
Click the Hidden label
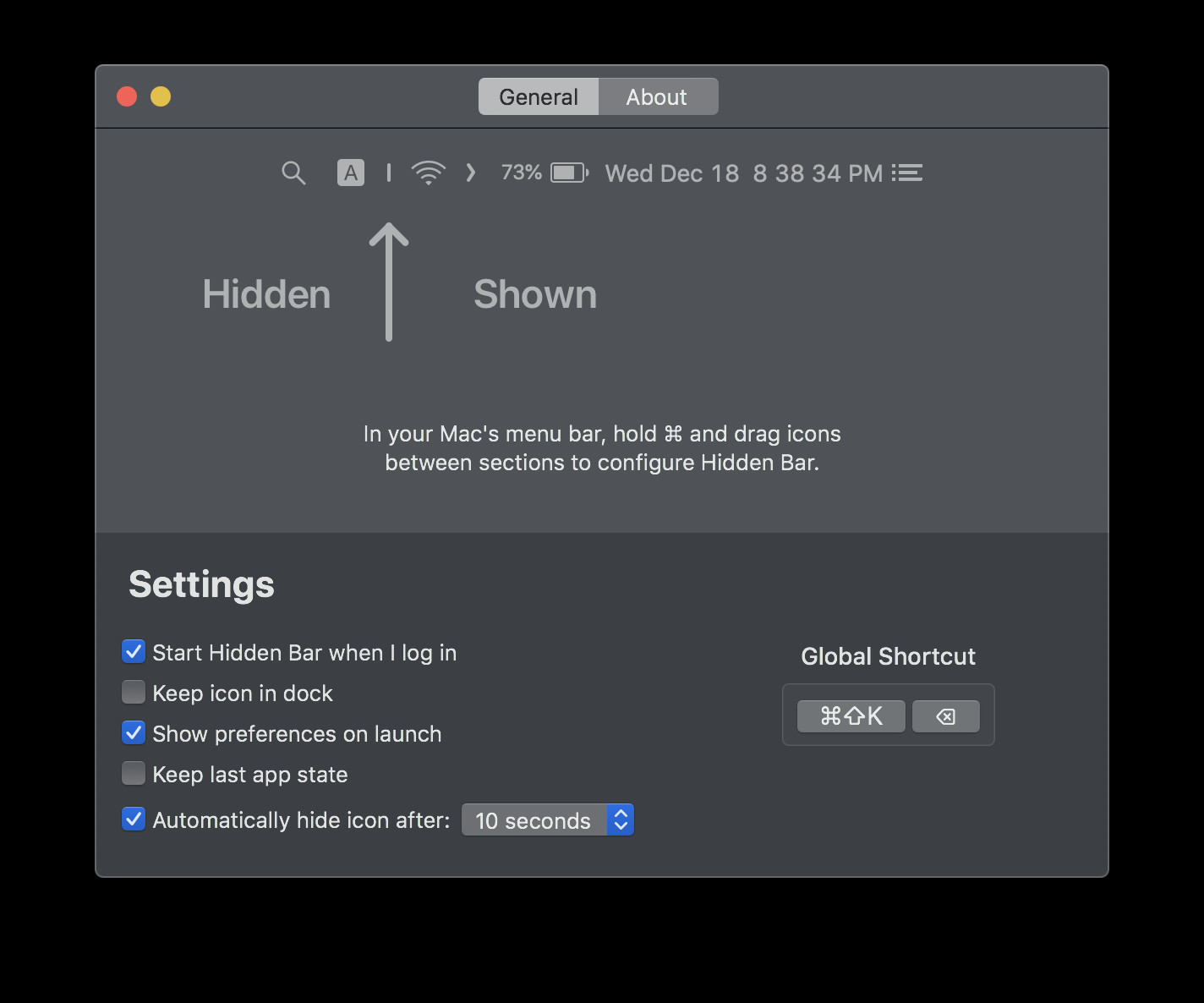point(266,294)
